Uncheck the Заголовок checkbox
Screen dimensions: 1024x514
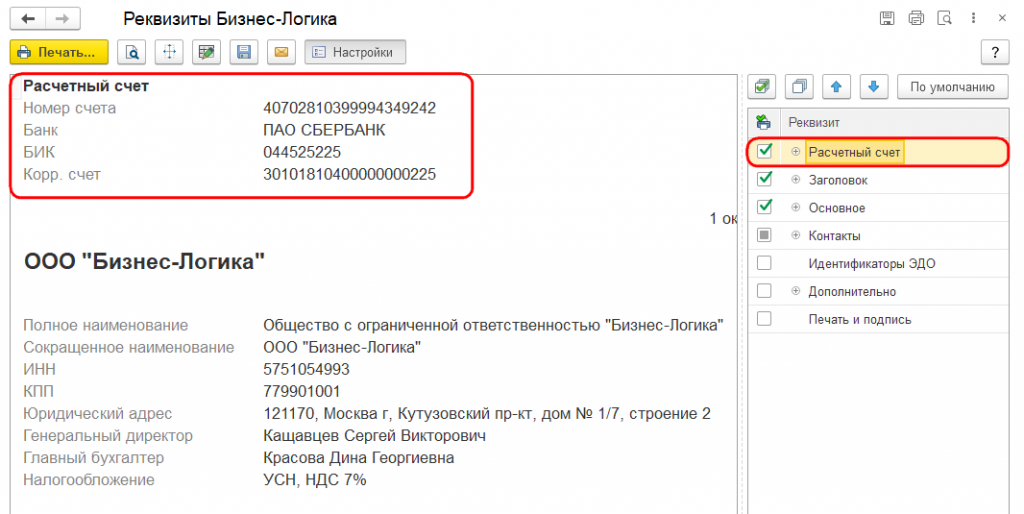point(764,179)
